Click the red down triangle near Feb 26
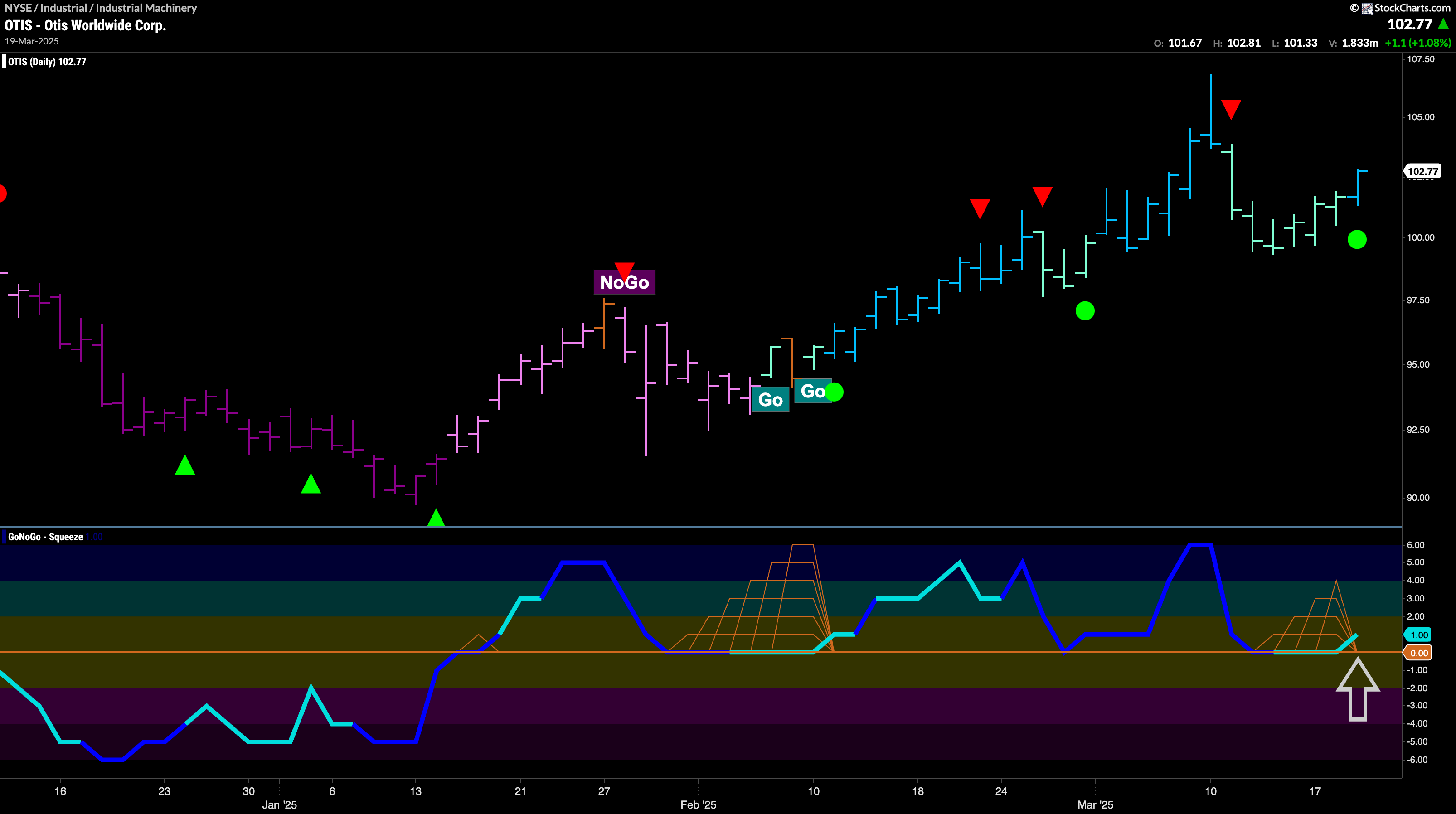 point(1042,197)
